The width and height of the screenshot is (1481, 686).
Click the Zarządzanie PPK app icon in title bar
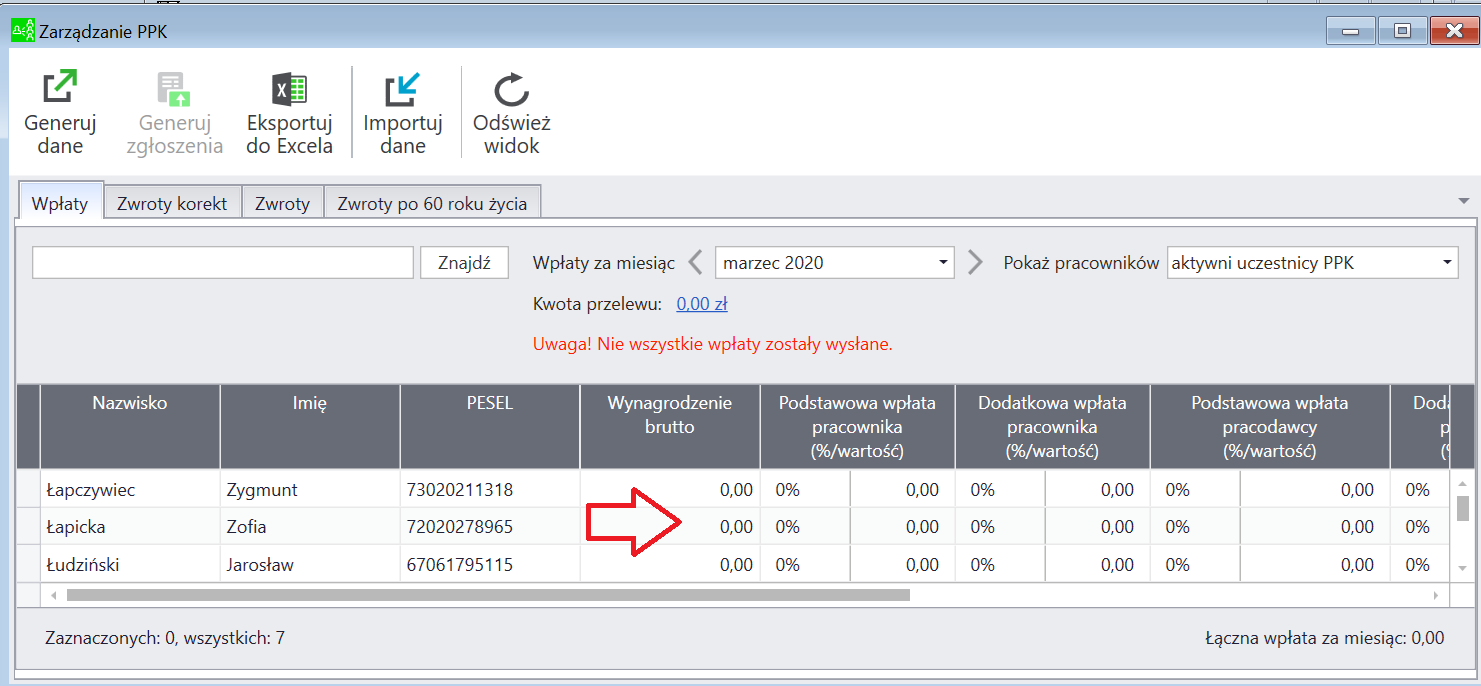coord(22,31)
